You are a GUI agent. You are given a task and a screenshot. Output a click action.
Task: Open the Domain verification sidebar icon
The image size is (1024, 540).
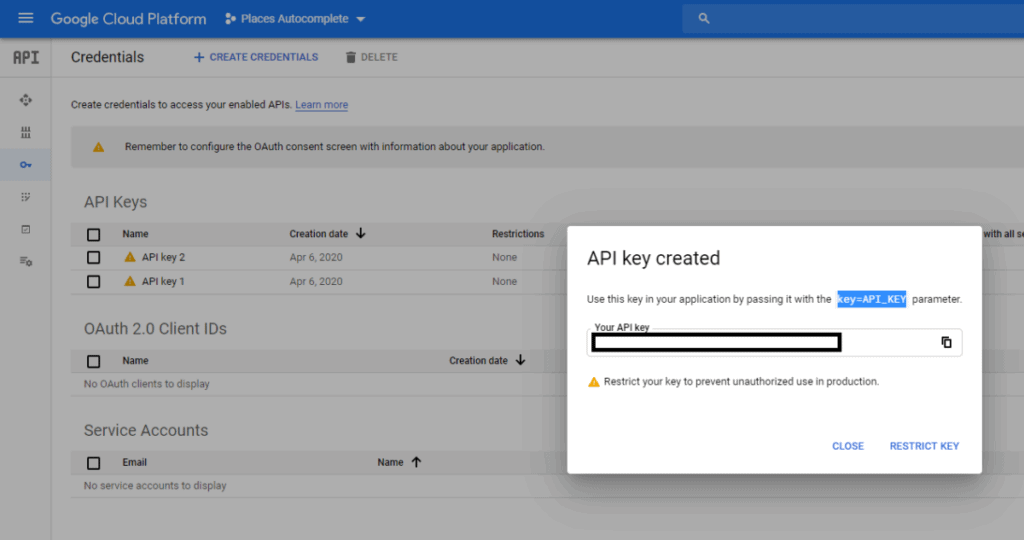(26, 229)
